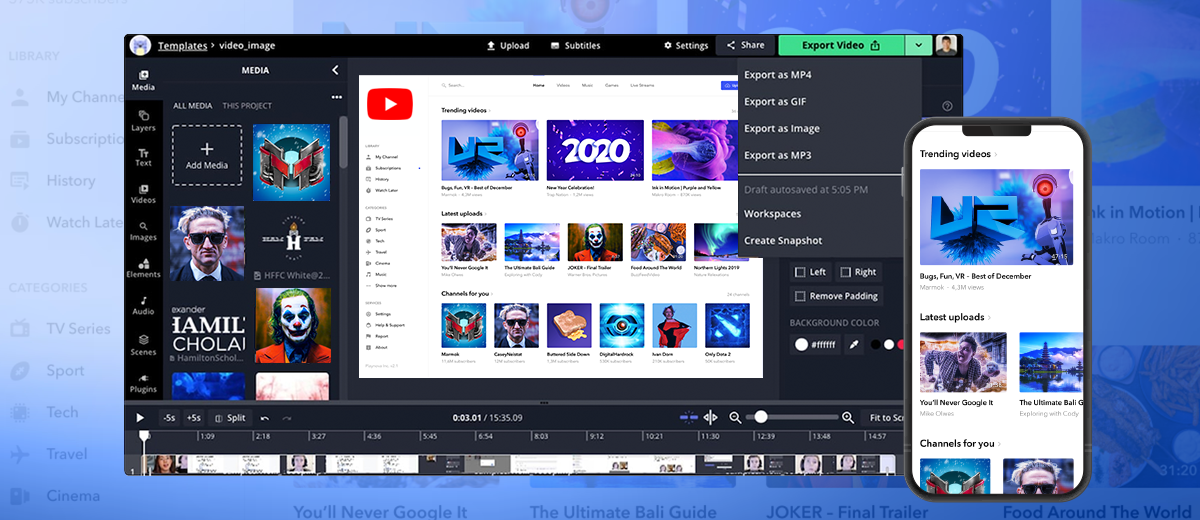The height and width of the screenshot is (520, 1200).
Task: Toggle timeline snapping icon
Action: [x=687, y=417]
